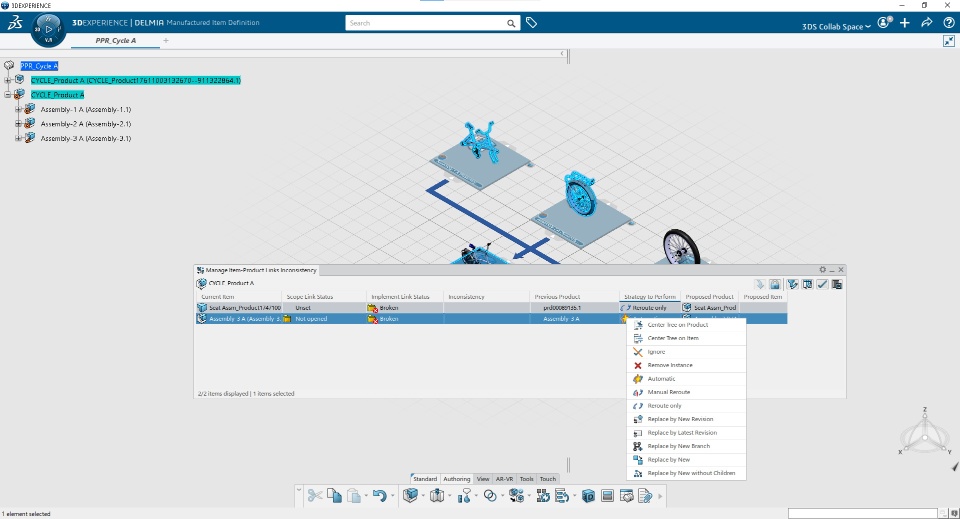
Task: Click the Copy icon in action bar
Action: [x=334, y=495]
